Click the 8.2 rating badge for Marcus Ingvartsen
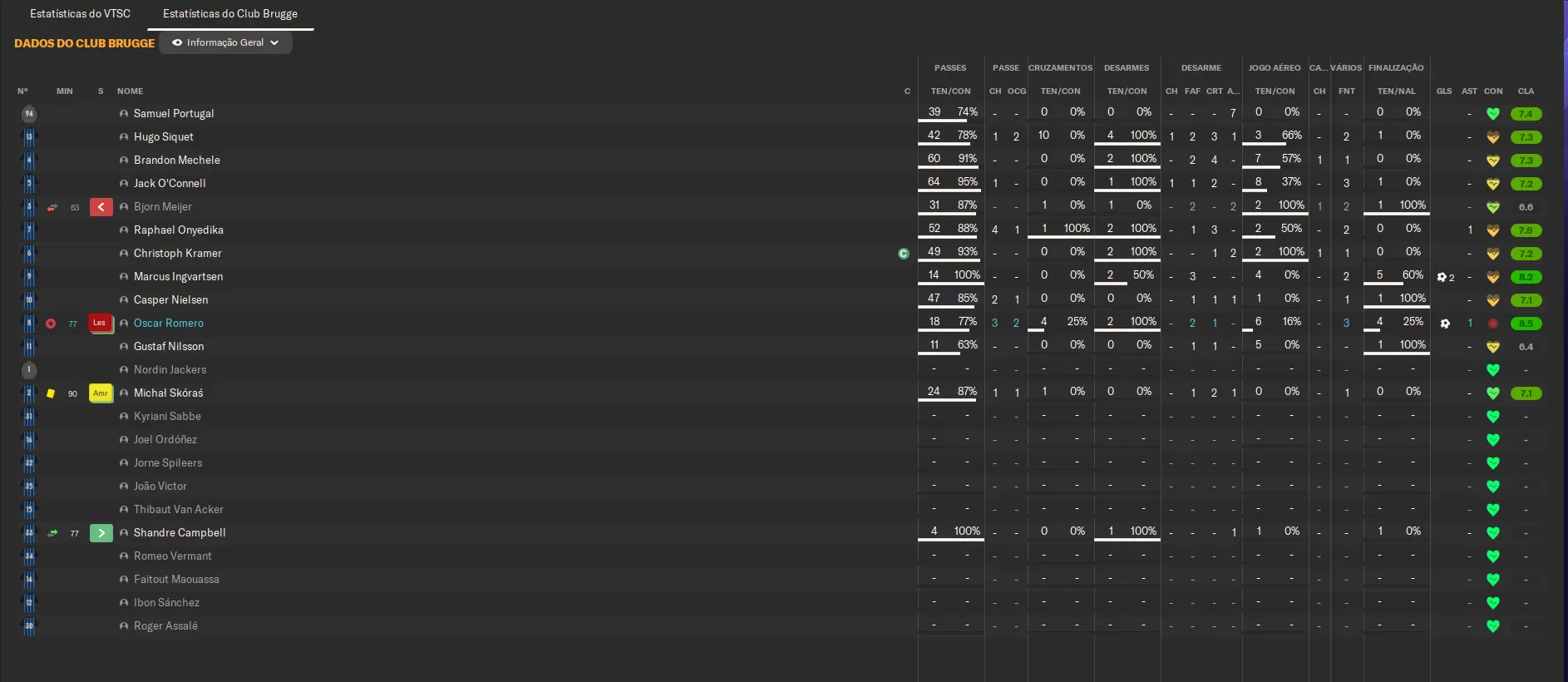The width and height of the screenshot is (1568, 682). click(x=1526, y=277)
